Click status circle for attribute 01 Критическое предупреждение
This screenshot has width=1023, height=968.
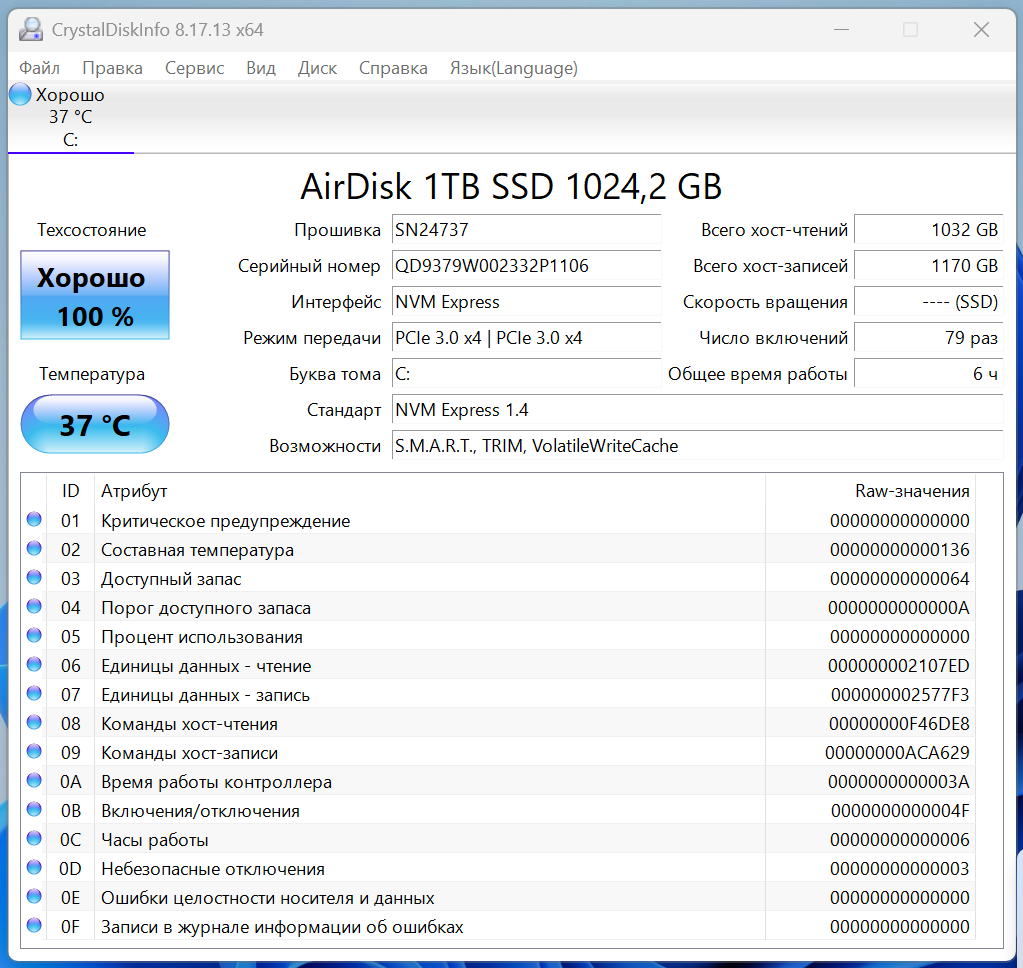tap(34, 520)
